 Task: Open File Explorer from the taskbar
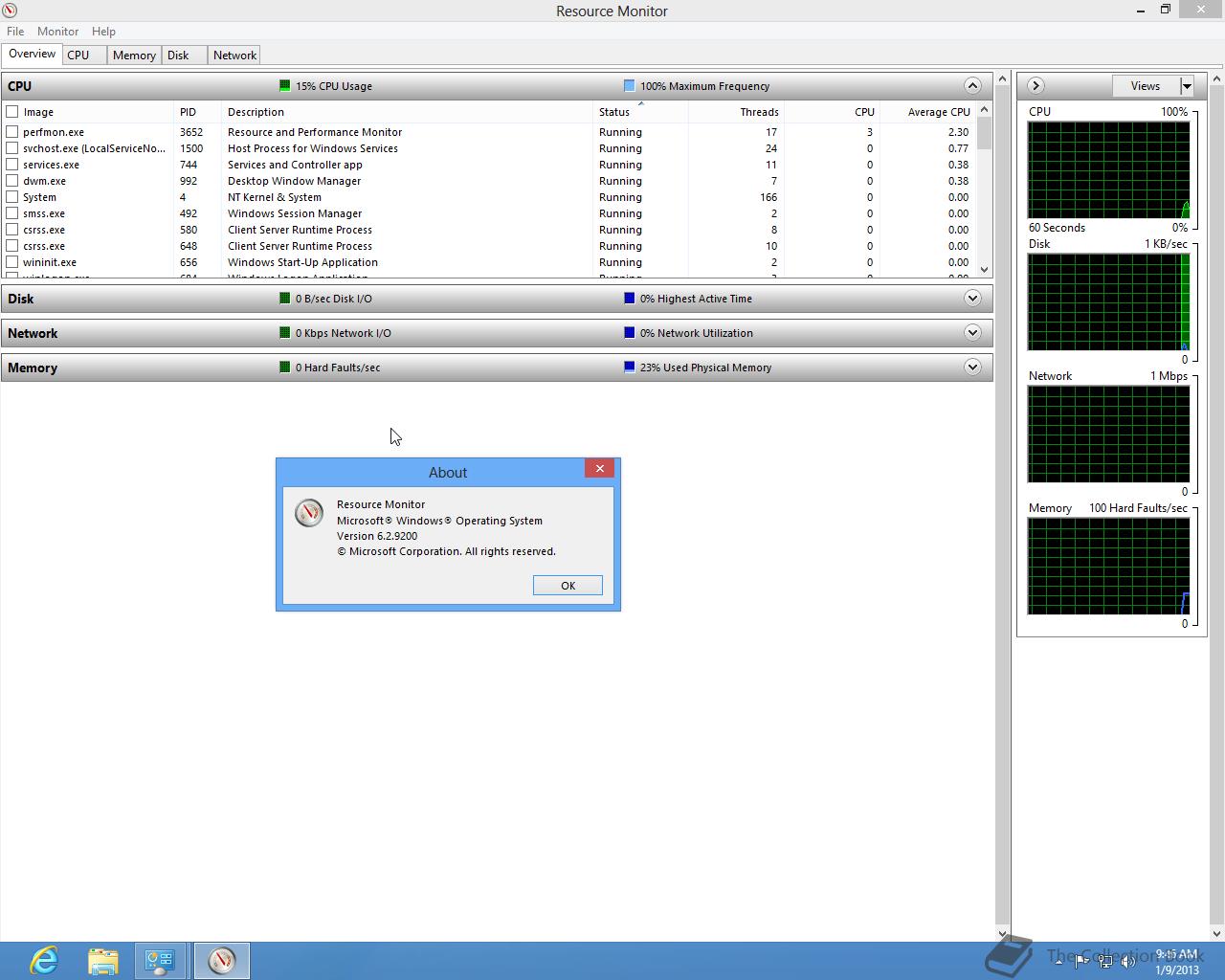[102, 960]
